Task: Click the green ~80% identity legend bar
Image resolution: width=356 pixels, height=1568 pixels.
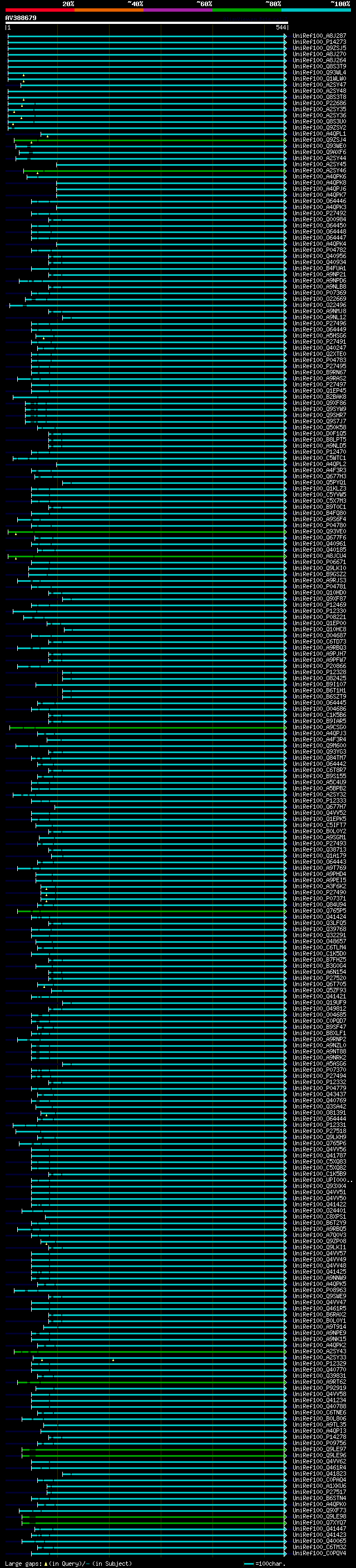Action: (x=247, y=10)
